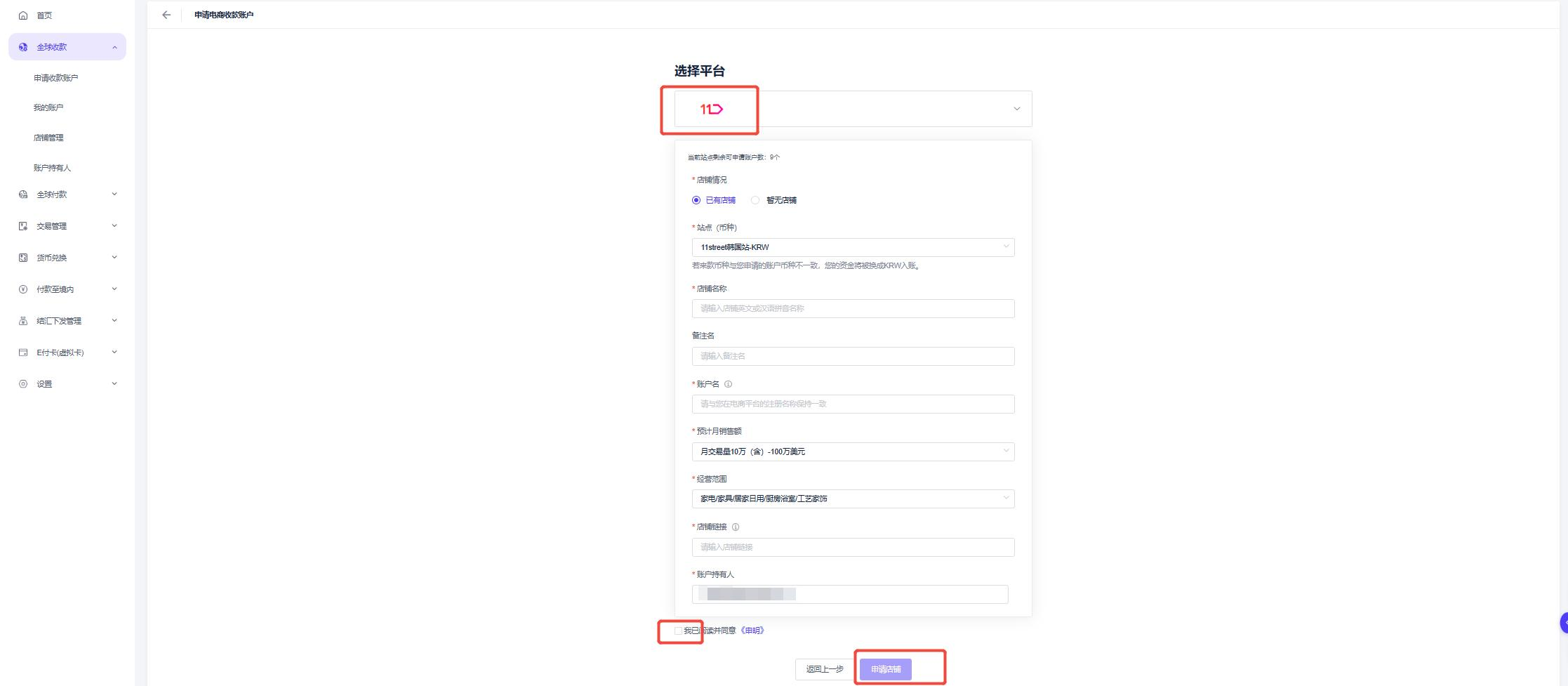The image size is (1568, 686).
Task: Click the info icon beside 账户名
Action: (728, 384)
